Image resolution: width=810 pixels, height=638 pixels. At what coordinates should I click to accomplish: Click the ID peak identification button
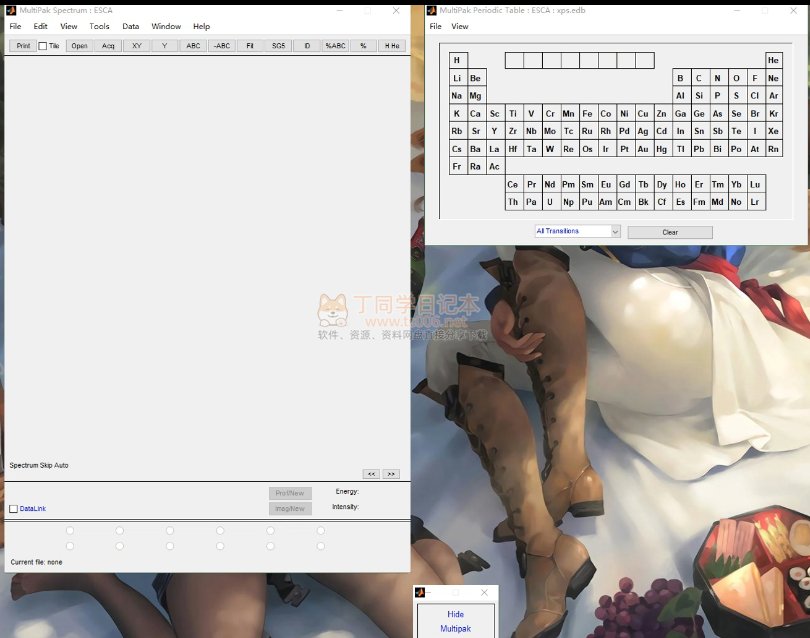[307, 46]
